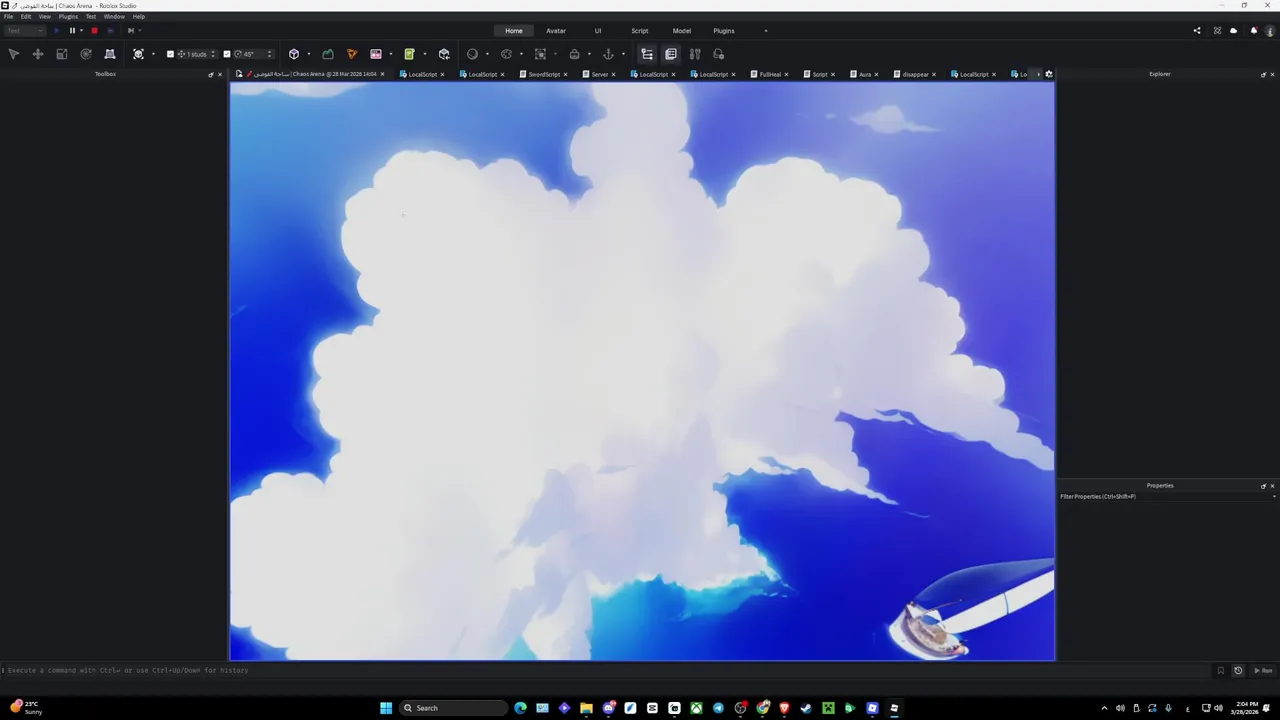Click the command bar input field

point(606,671)
